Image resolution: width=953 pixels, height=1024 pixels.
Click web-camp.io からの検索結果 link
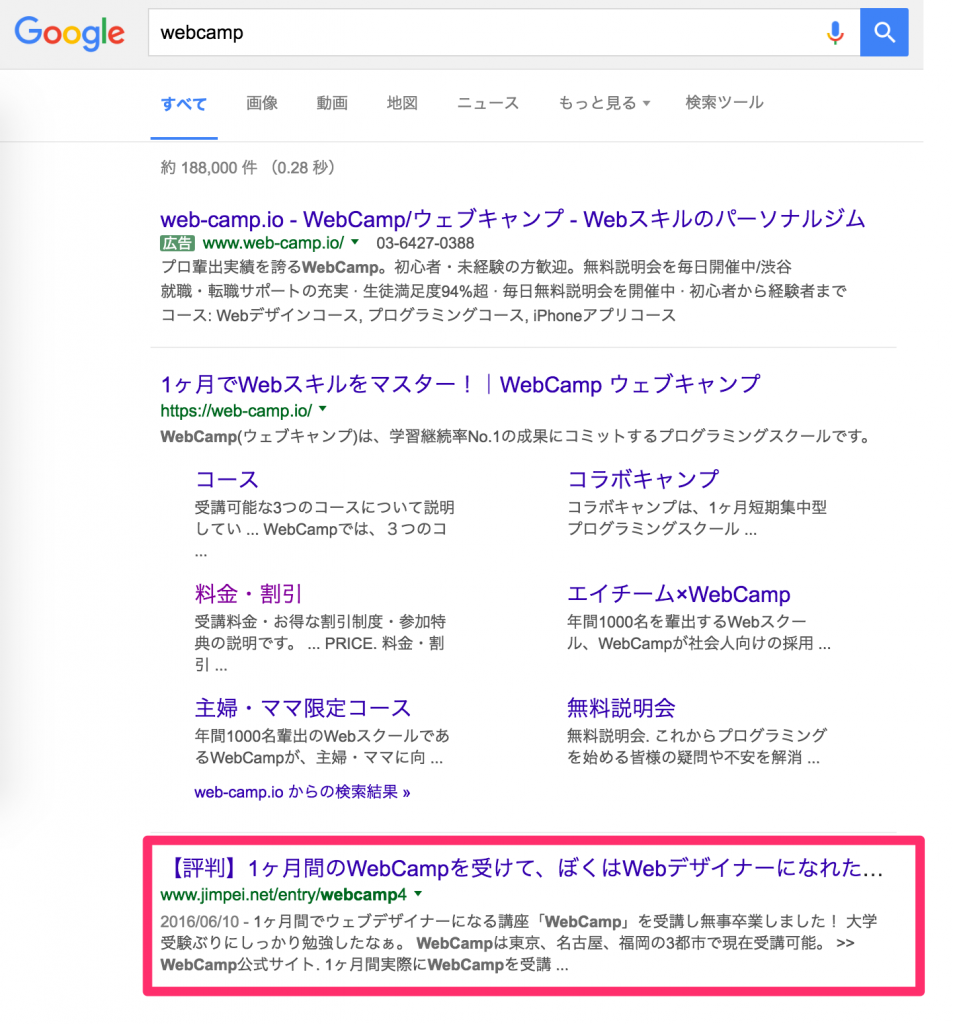[302, 792]
